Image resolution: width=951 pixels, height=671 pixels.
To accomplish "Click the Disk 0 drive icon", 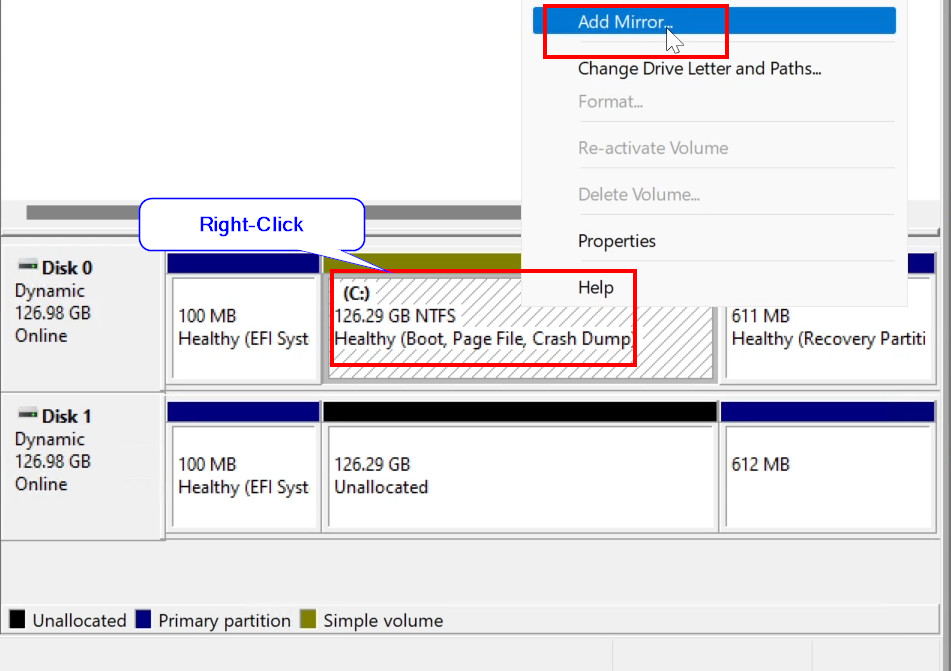I will [x=27, y=268].
